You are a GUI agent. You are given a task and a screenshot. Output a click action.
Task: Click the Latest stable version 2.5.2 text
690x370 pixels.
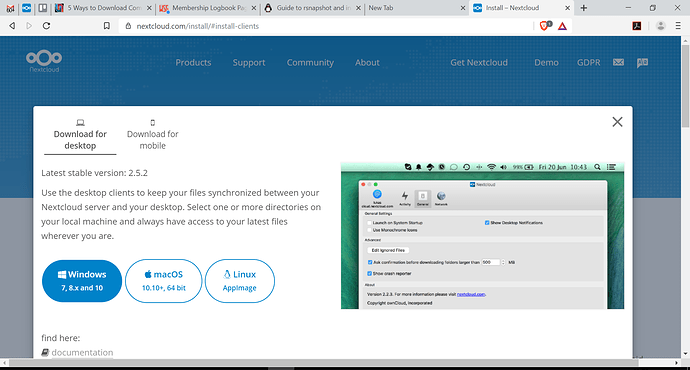(94, 173)
